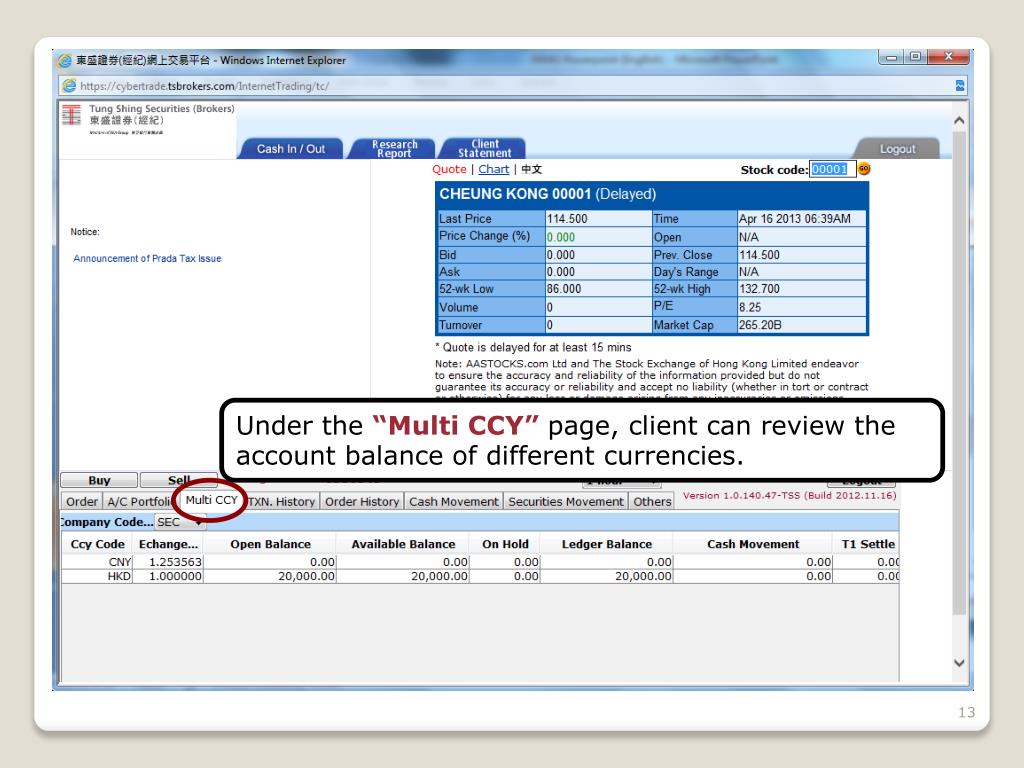Click the Cash Movement column header
Screen dimensions: 1024x768
pyautogui.click(x=753, y=544)
